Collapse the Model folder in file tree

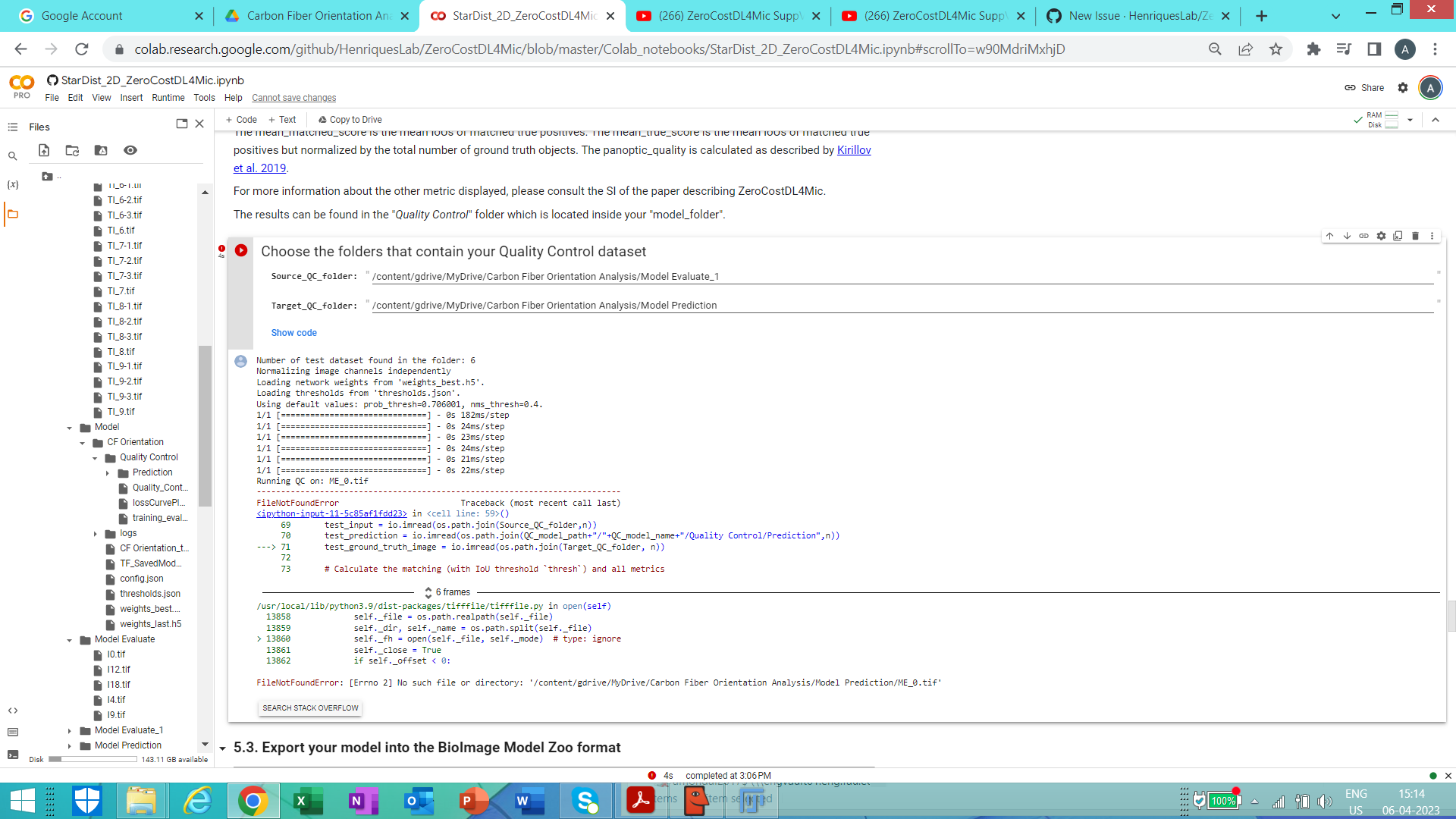click(71, 427)
